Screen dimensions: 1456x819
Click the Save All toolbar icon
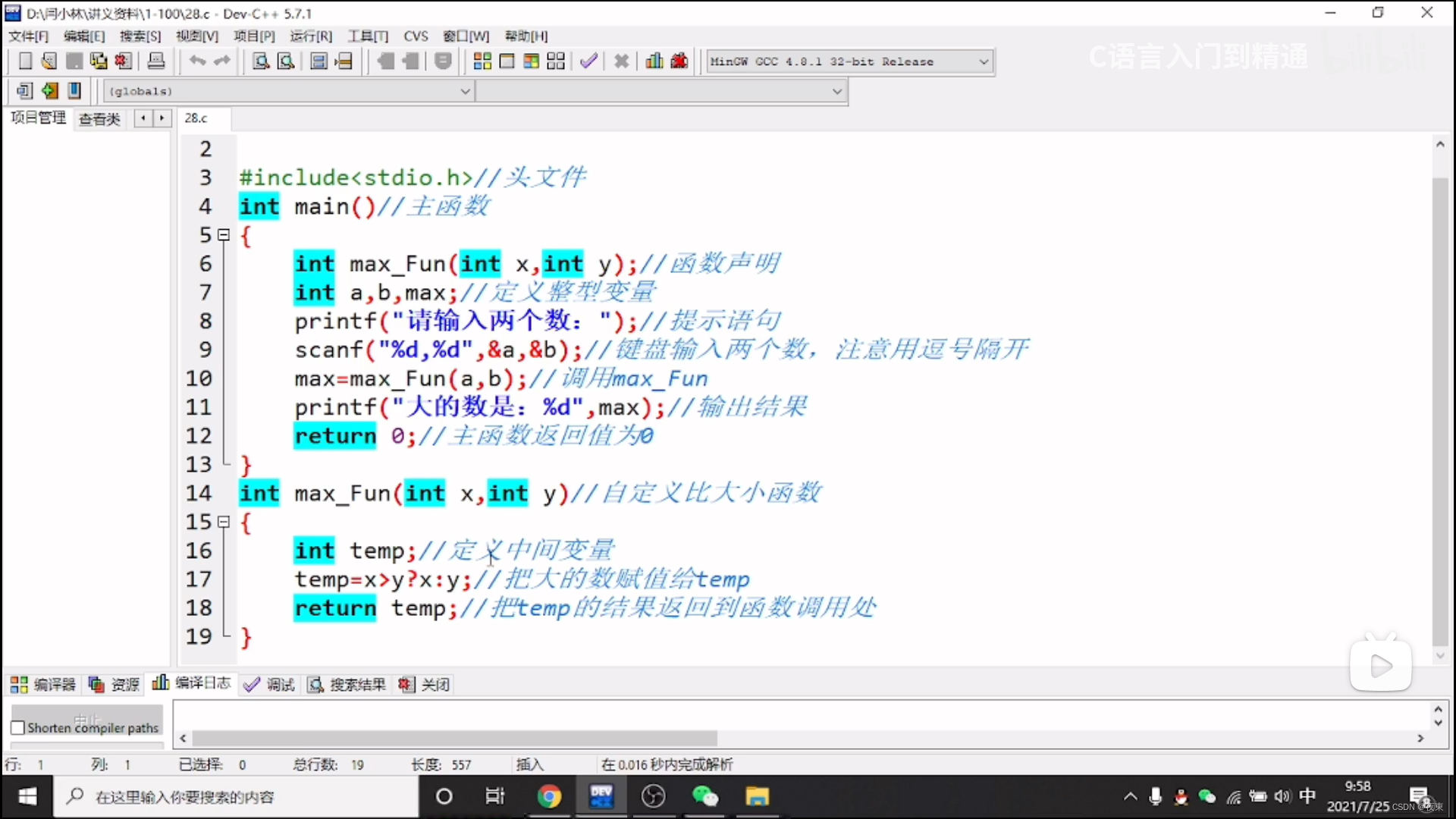99,61
